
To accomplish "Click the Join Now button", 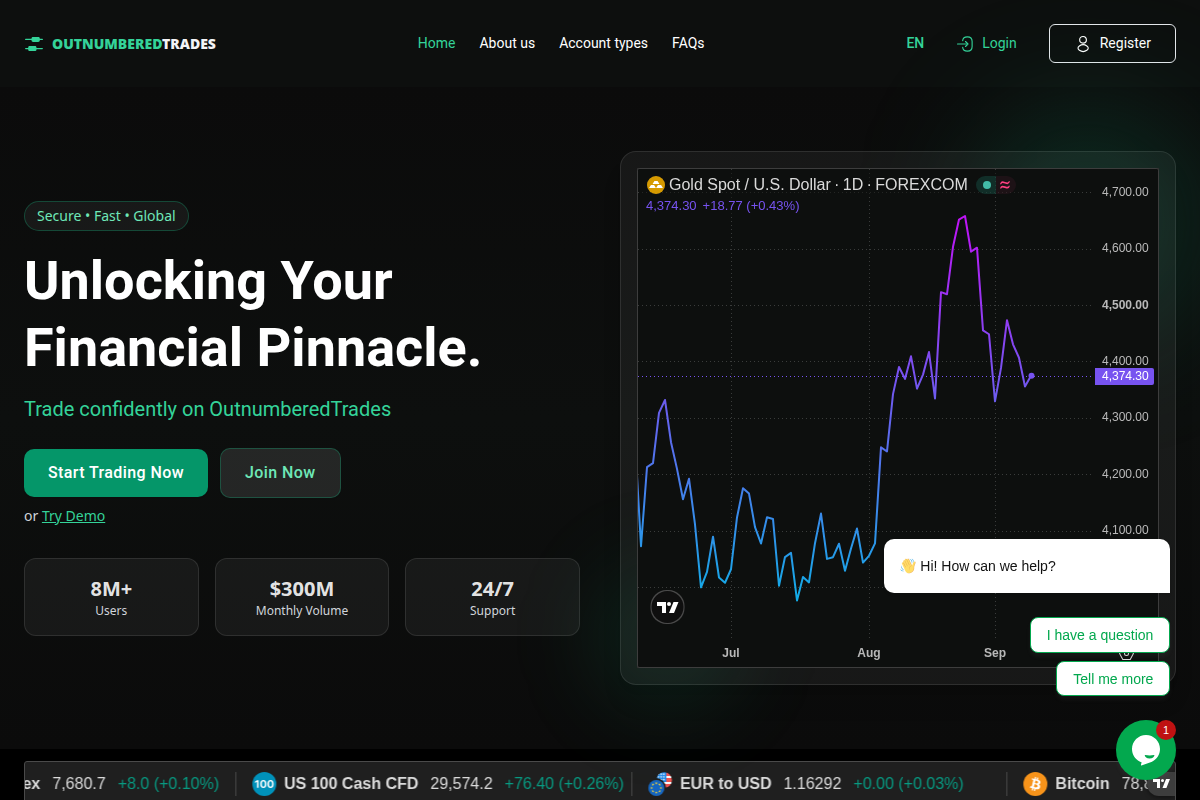I will [x=280, y=473].
